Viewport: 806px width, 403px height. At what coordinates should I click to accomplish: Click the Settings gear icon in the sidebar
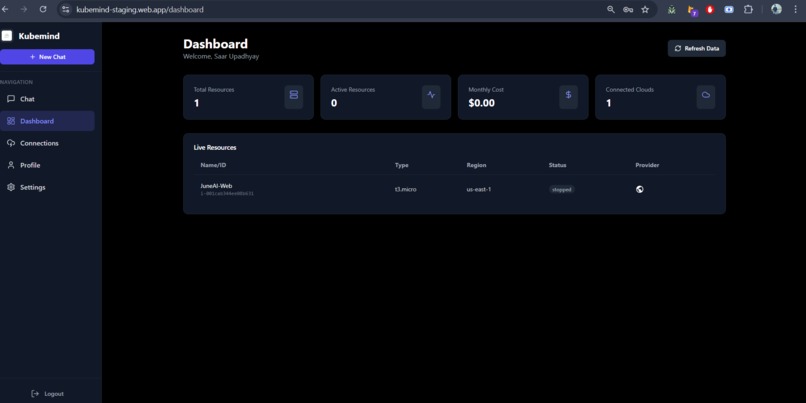pos(11,188)
